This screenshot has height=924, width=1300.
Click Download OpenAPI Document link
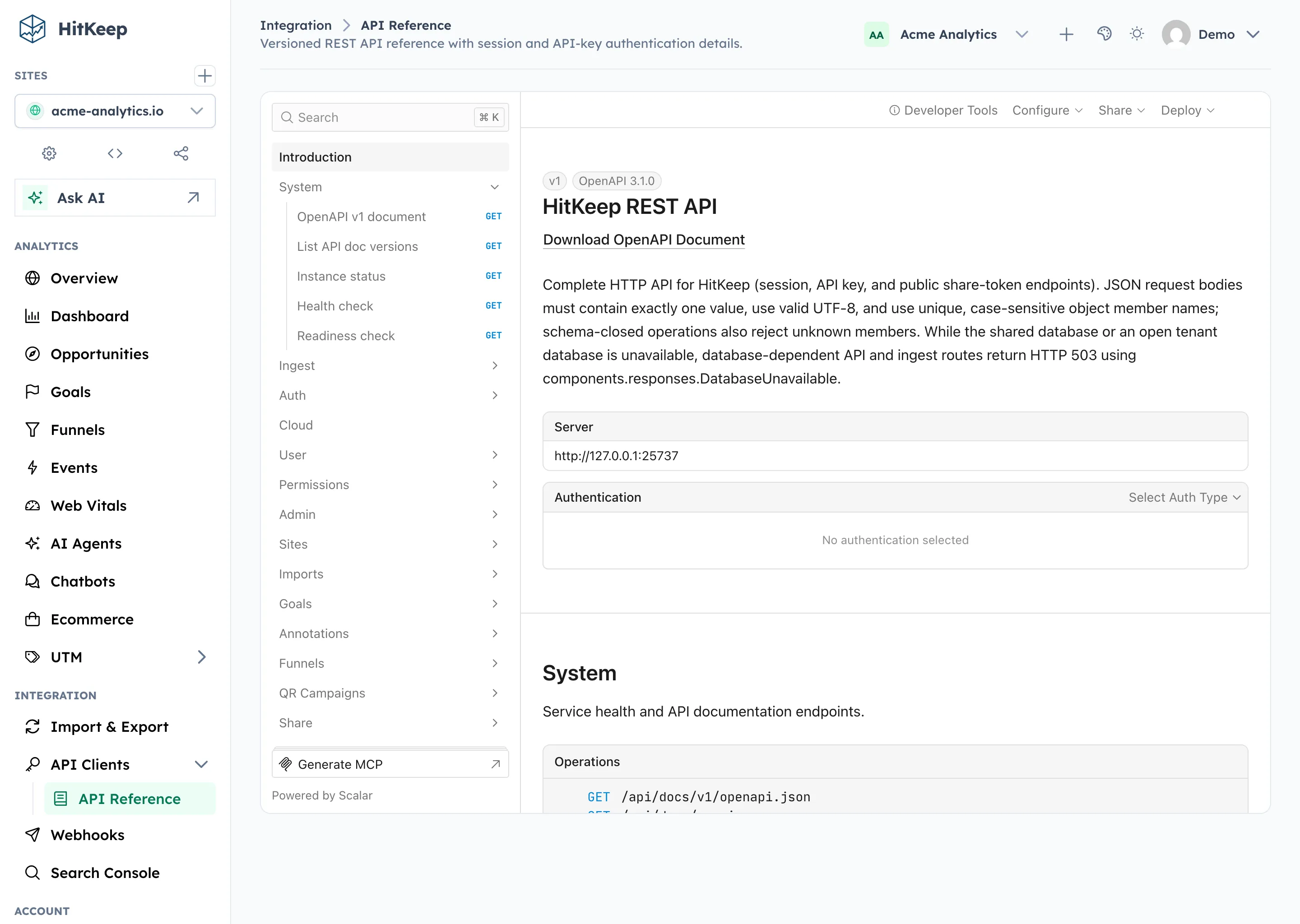pyautogui.click(x=644, y=240)
